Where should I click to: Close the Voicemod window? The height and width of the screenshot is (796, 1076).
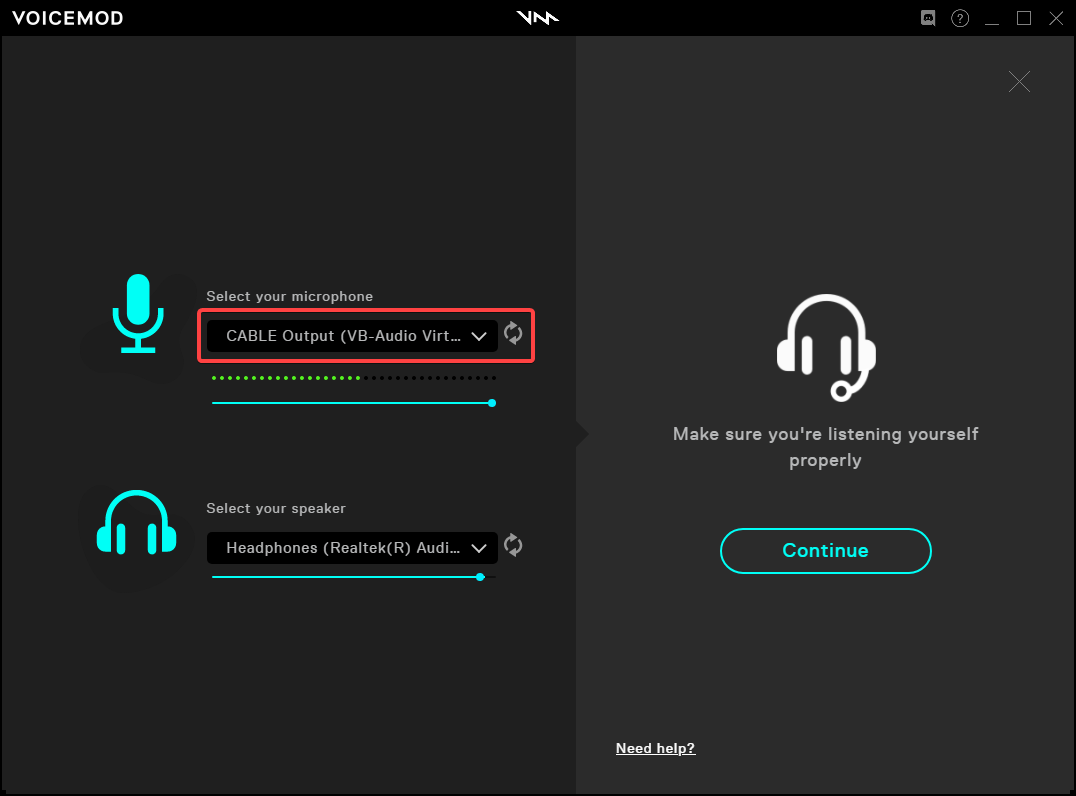point(1056,18)
